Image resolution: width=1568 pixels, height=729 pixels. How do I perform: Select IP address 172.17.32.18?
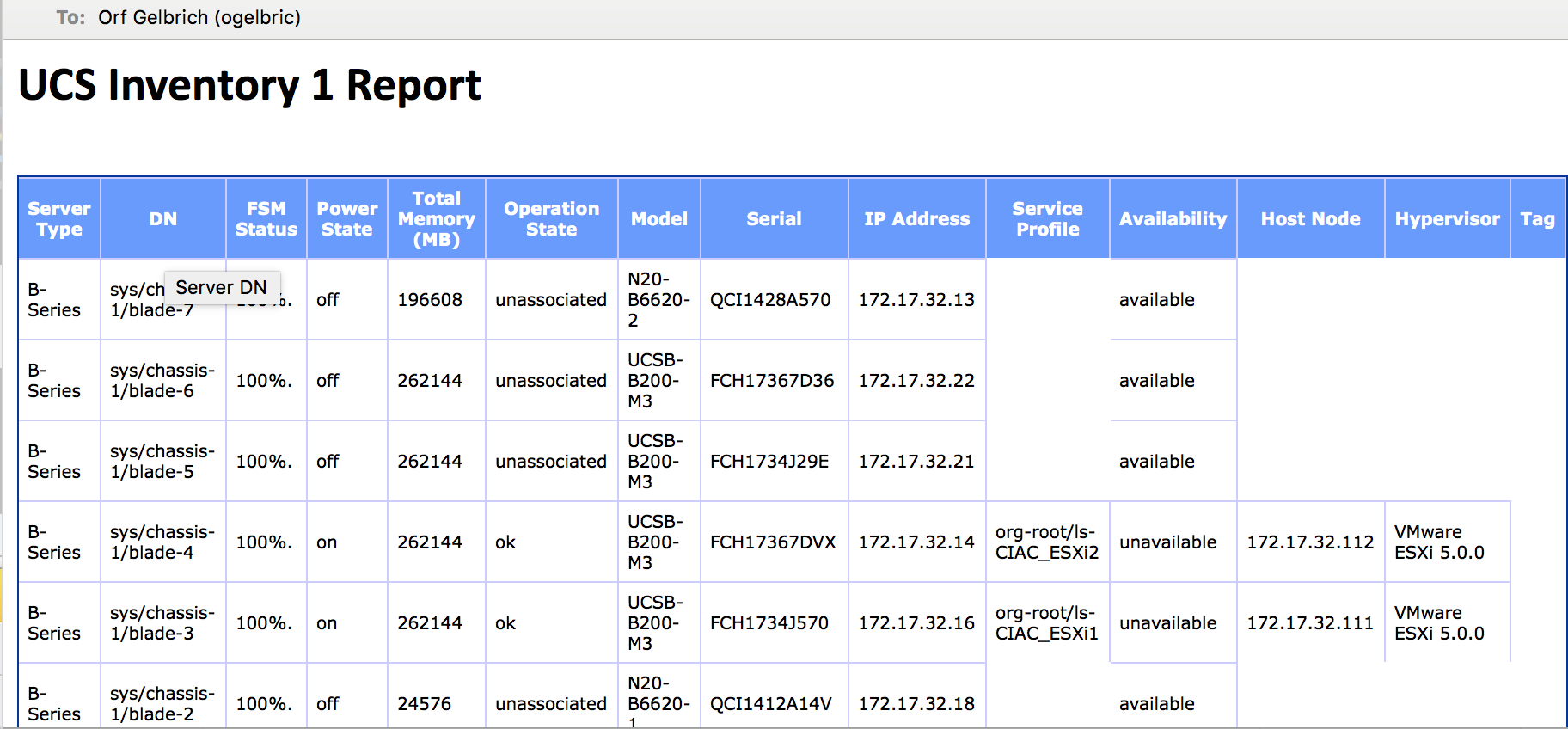[x=916, y=703]
